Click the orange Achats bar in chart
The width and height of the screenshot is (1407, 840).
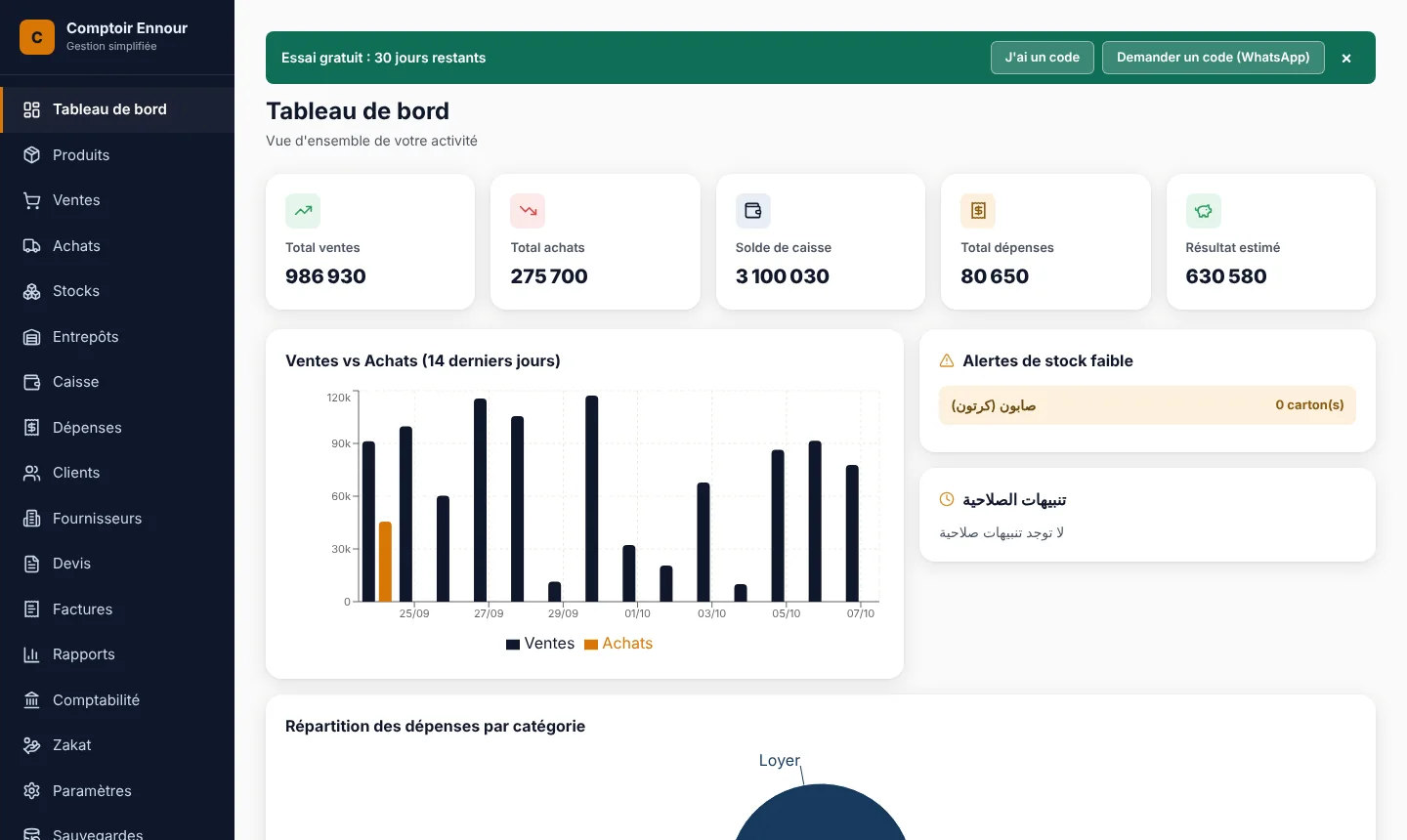[385, 562]
